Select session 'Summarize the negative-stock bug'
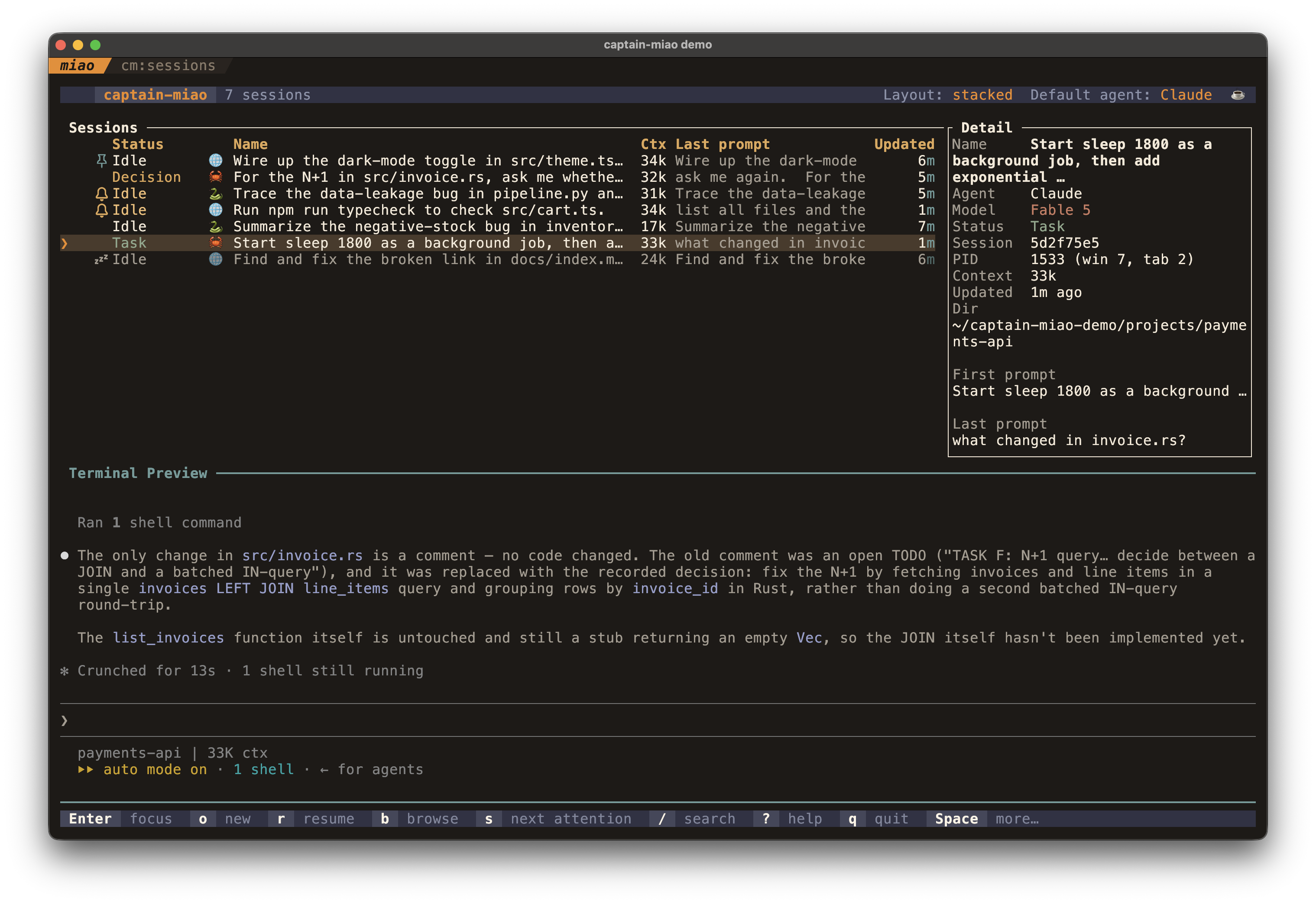Screen dimensions: 1316x904 (x=498, y=226)
